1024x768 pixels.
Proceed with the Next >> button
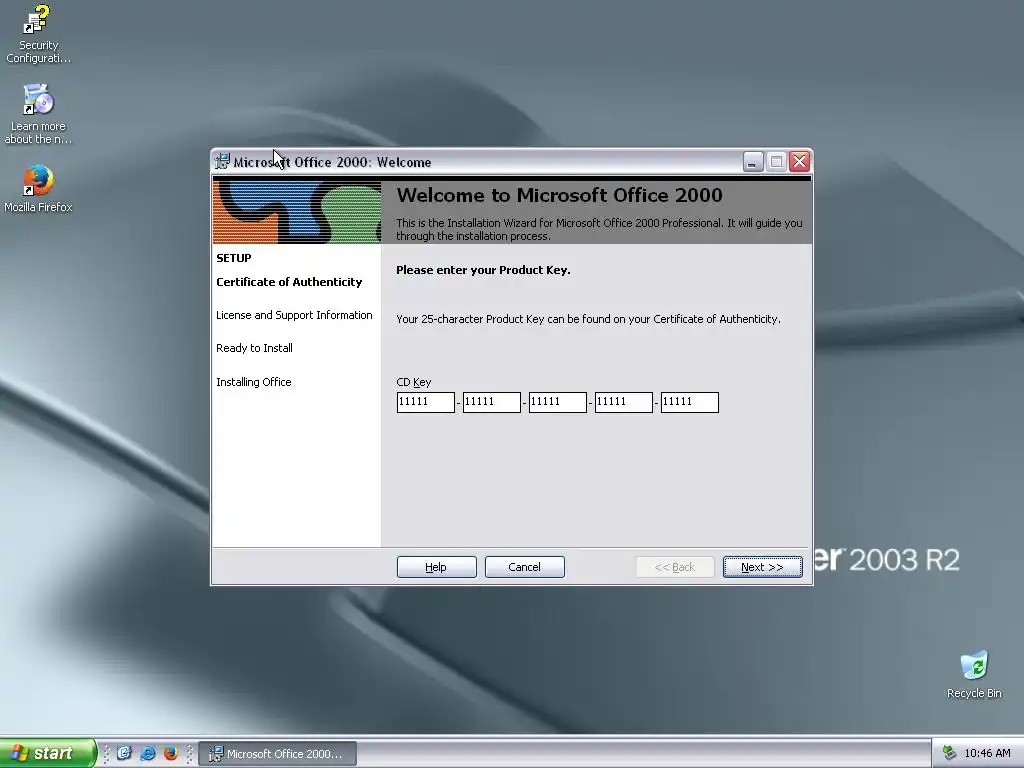pyautogui.click(x=762, y=567)
